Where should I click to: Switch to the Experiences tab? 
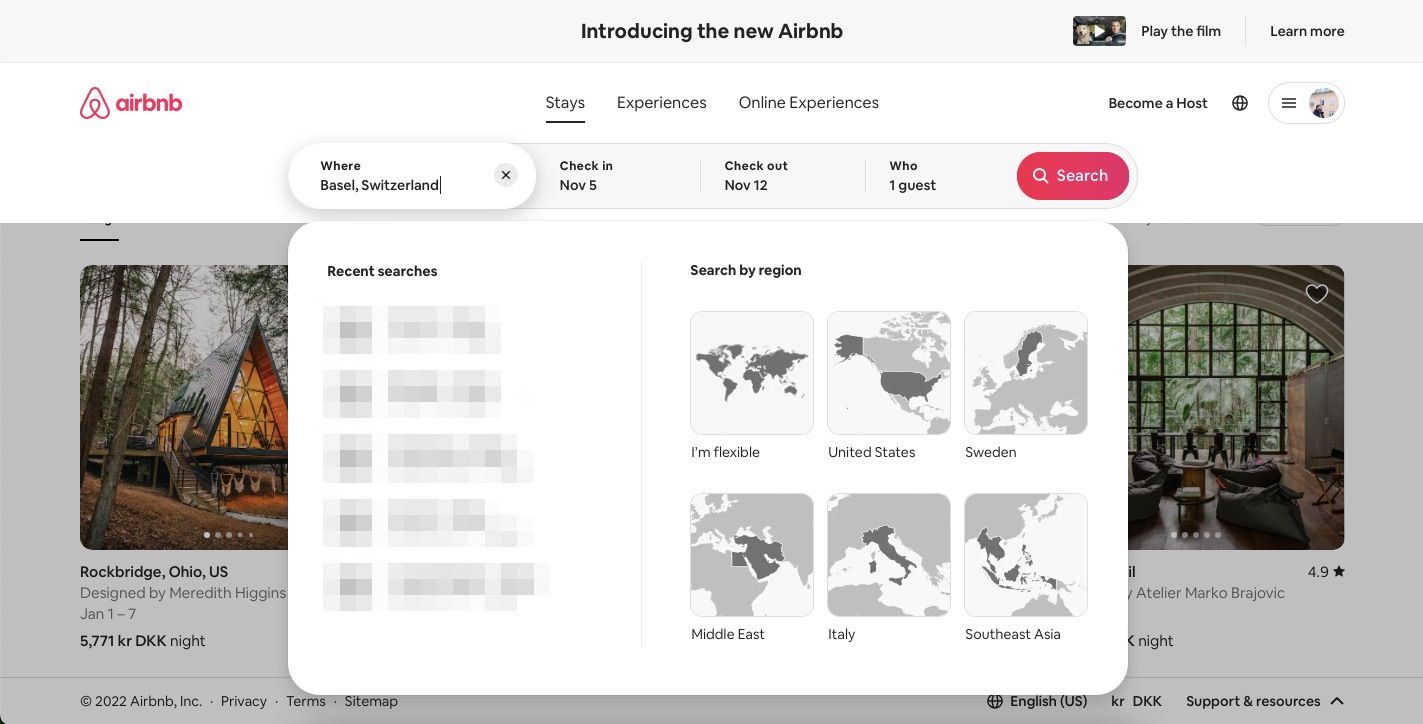click(661, 102)
